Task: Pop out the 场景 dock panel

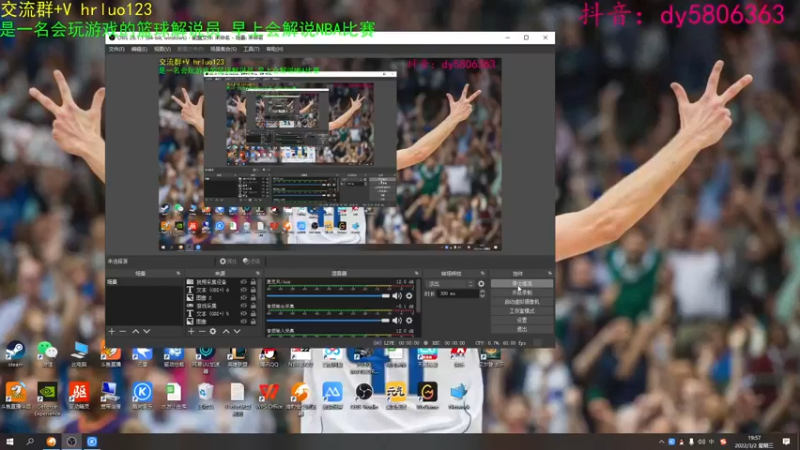Action: tap(178, 273)
